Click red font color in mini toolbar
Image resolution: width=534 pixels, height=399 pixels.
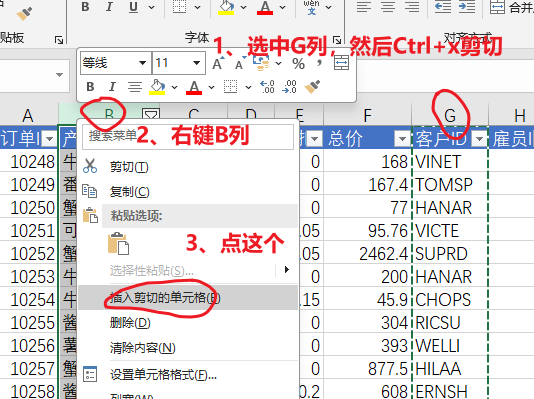coord(194,87)
